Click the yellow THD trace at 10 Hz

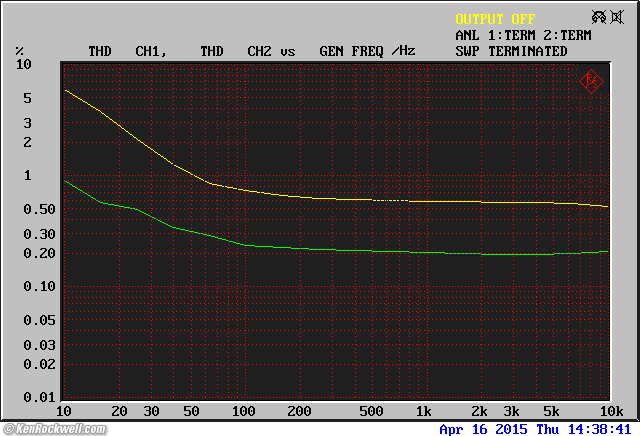[x=65, y=90]
